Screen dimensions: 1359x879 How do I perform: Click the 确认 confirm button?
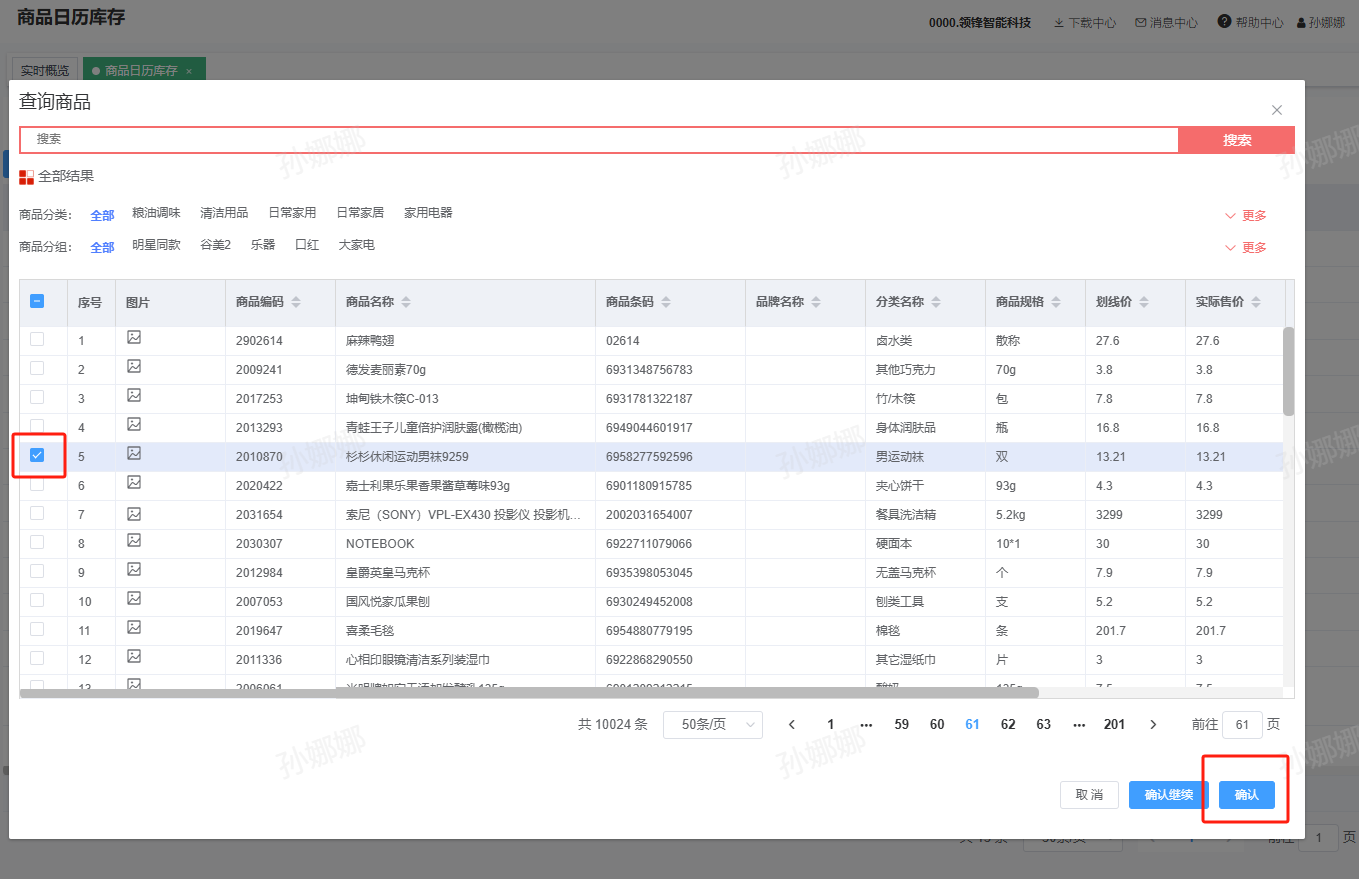pyautogui.click(x=1246, y=795)
